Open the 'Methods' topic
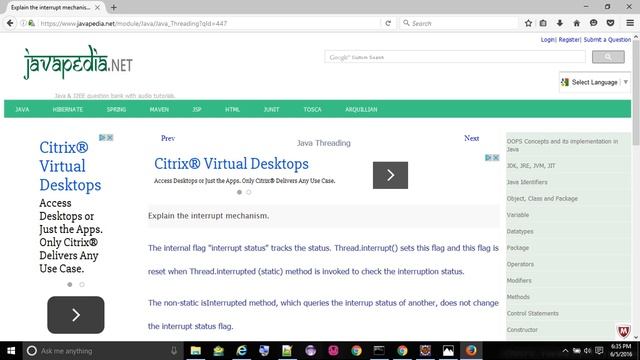The height and width of the screenshot is (360, 640). coord(518,297)
